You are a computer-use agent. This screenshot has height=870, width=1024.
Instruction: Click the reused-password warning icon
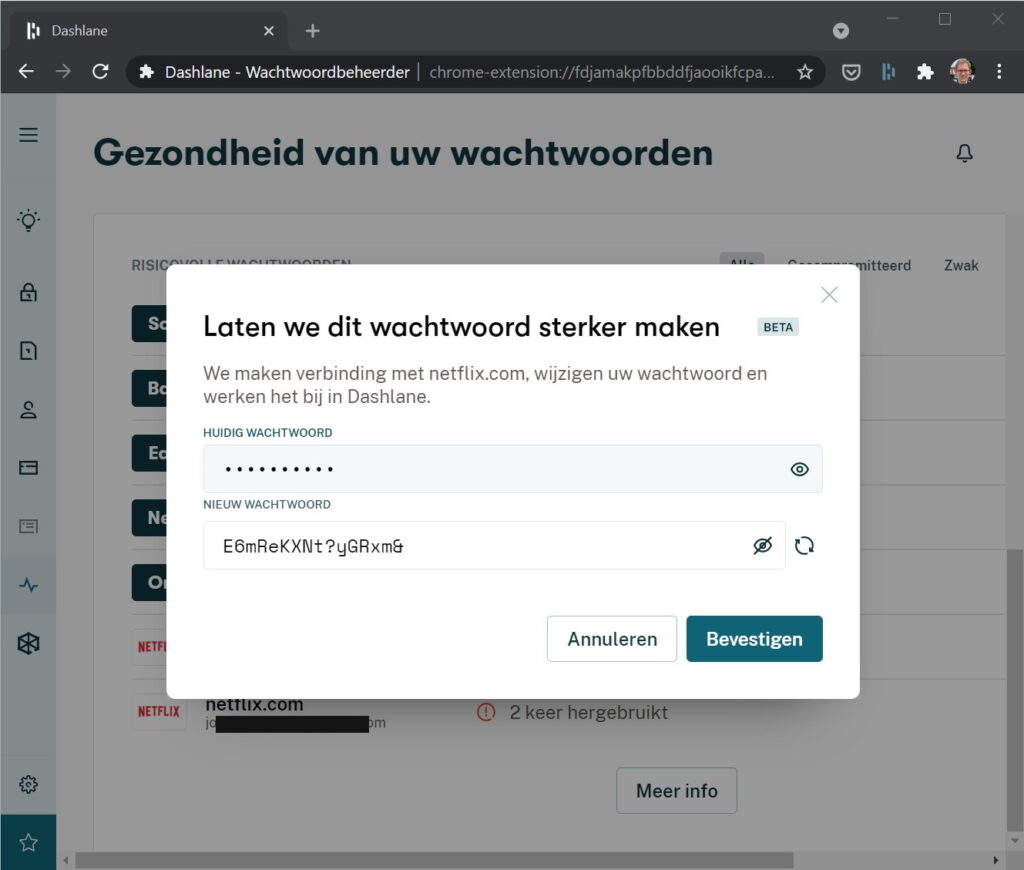coord(486,712)
